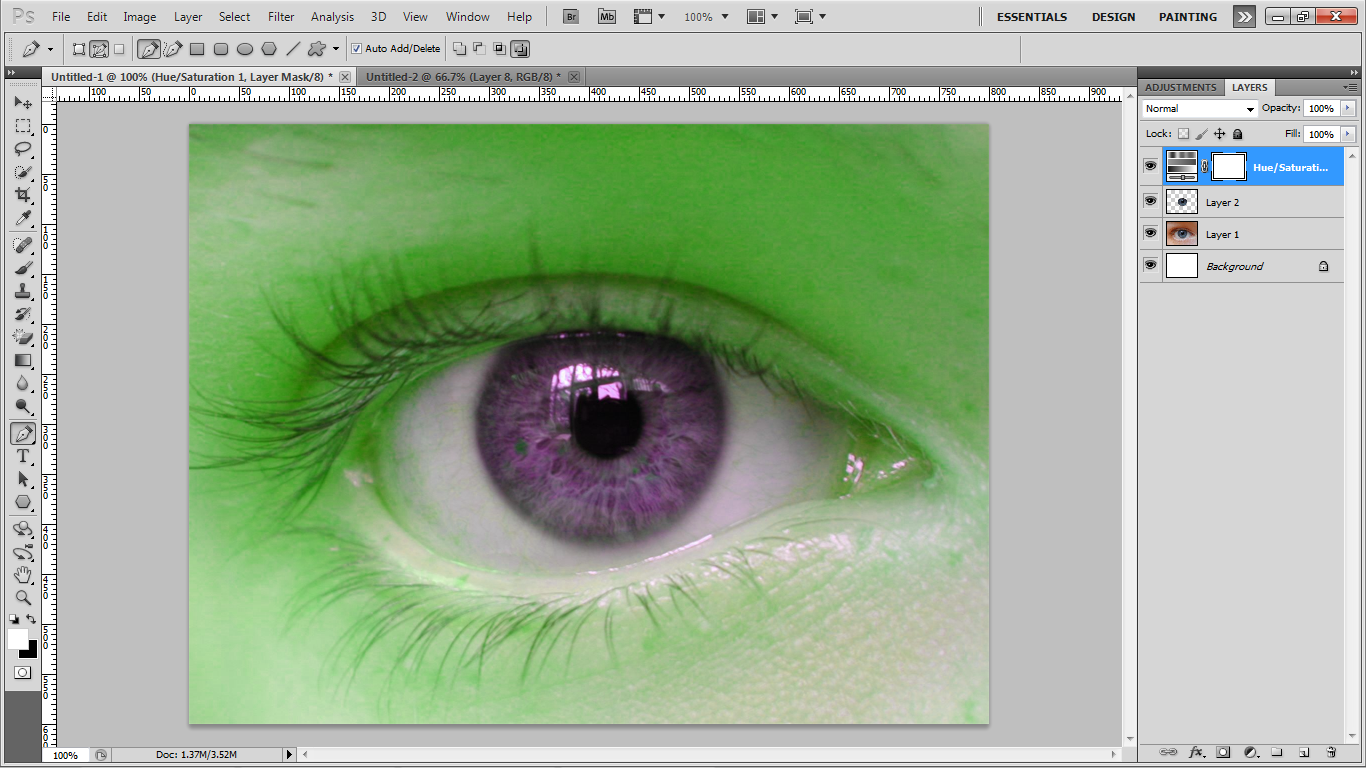Swap foreground and background colors

(32, 620)
